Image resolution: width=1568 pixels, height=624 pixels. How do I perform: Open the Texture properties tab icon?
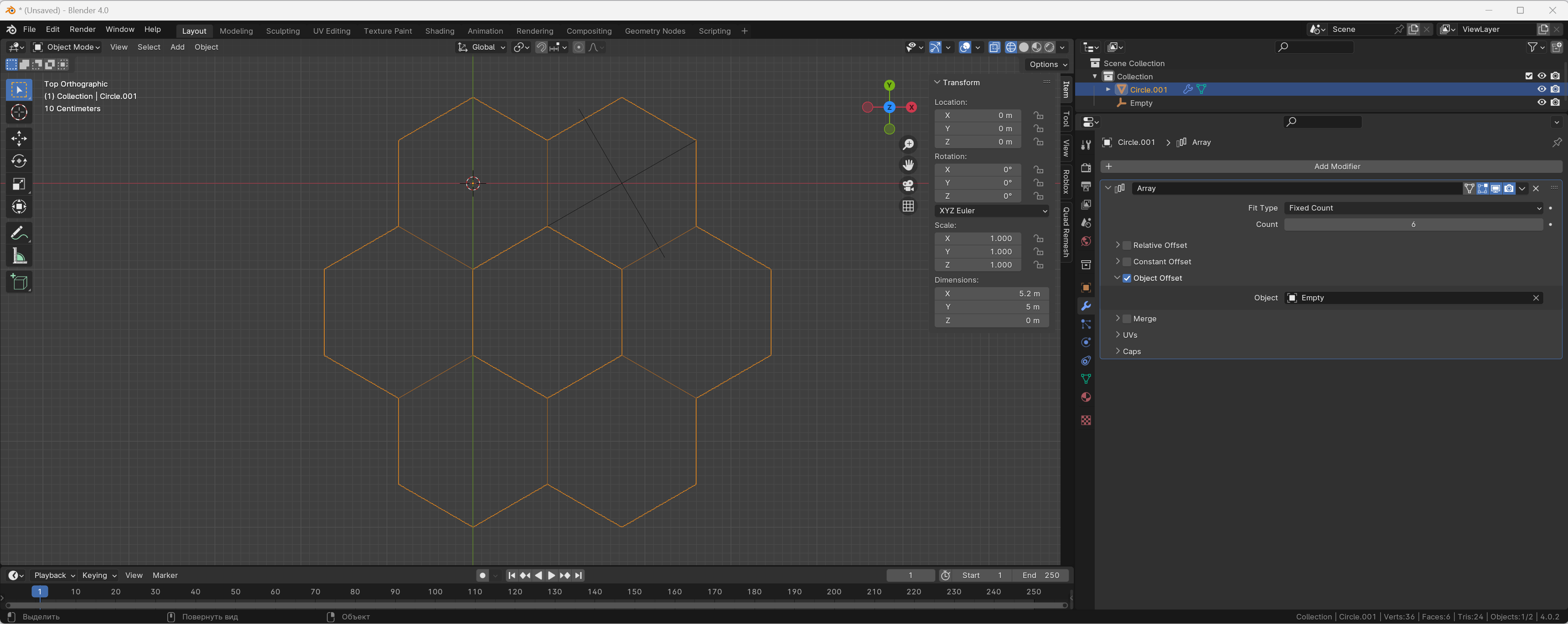[1086, 420]
